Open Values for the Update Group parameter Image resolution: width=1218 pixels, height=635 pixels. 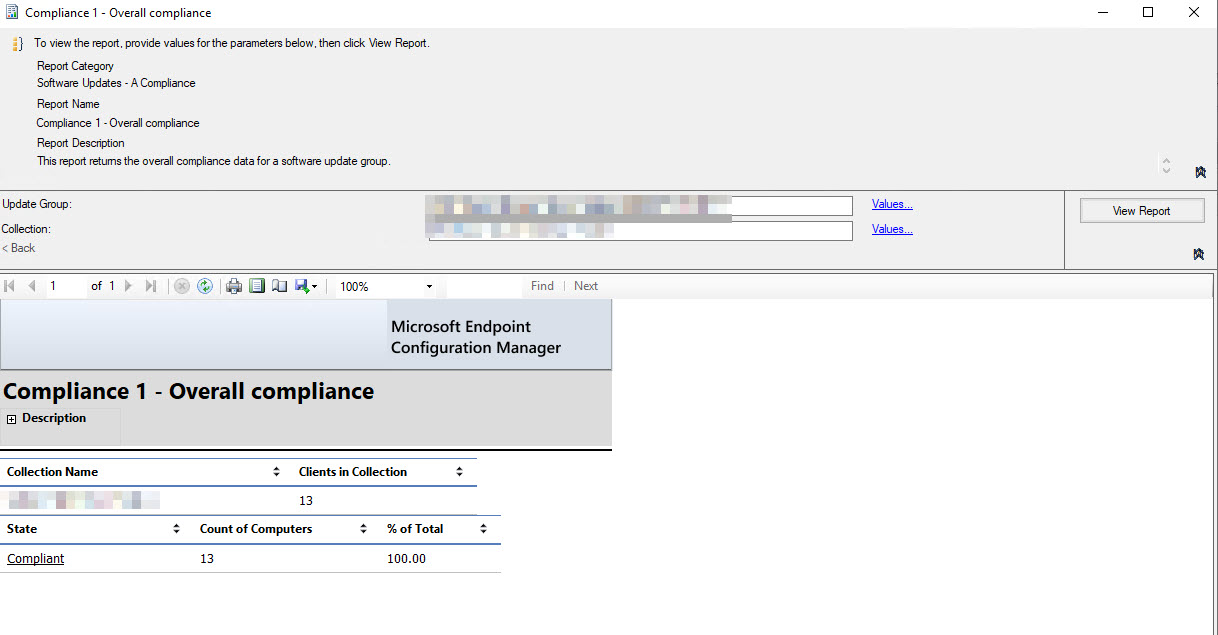pyautogui.click(x=892, y=204)
